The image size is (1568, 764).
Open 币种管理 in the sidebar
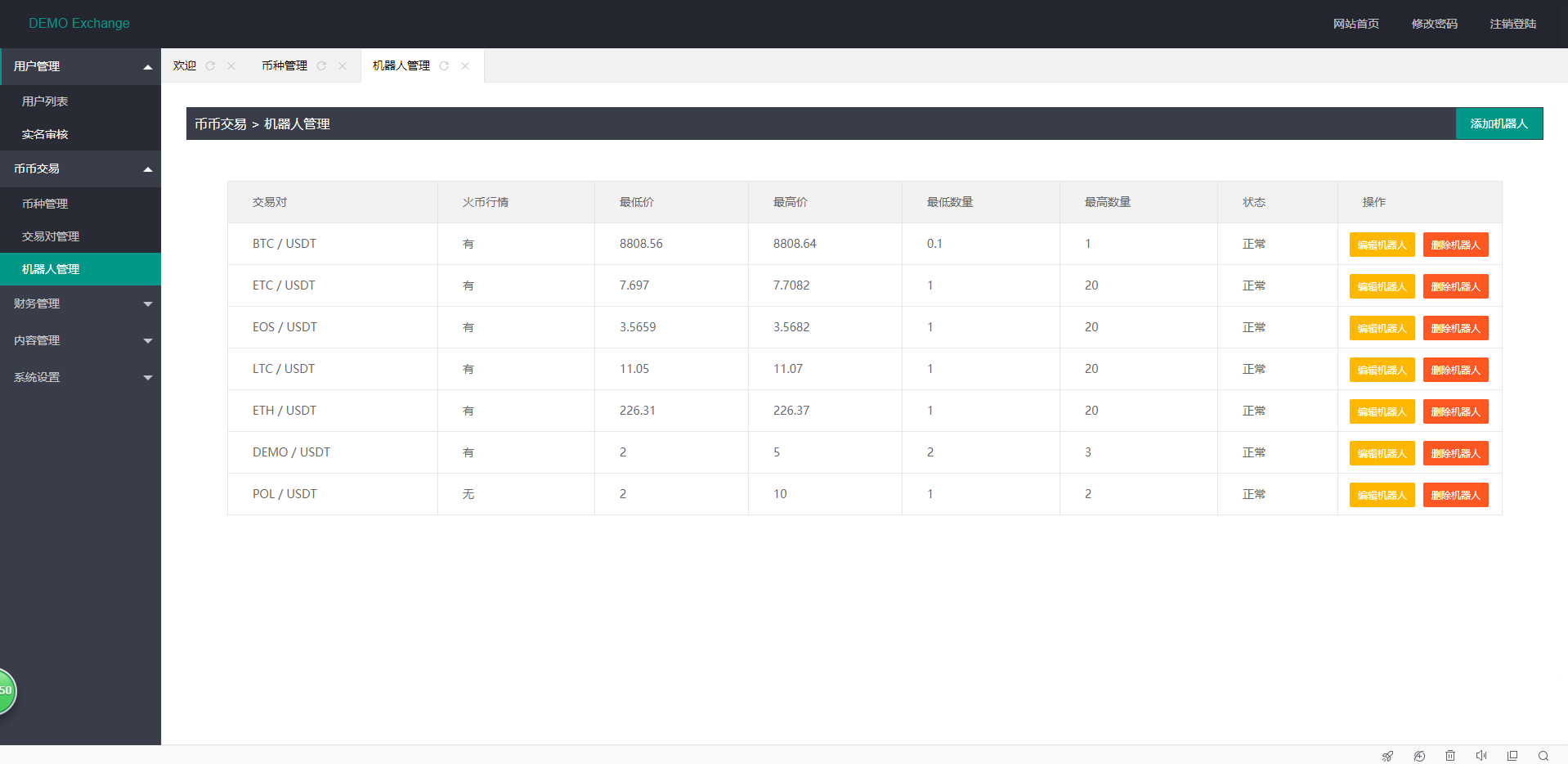pos(80,204)
